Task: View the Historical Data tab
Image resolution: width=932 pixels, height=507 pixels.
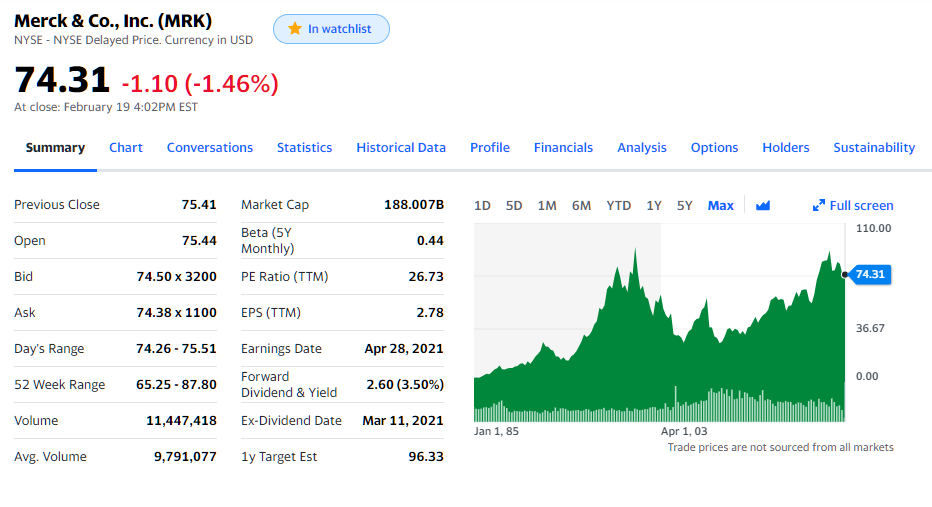Action: 401,147
